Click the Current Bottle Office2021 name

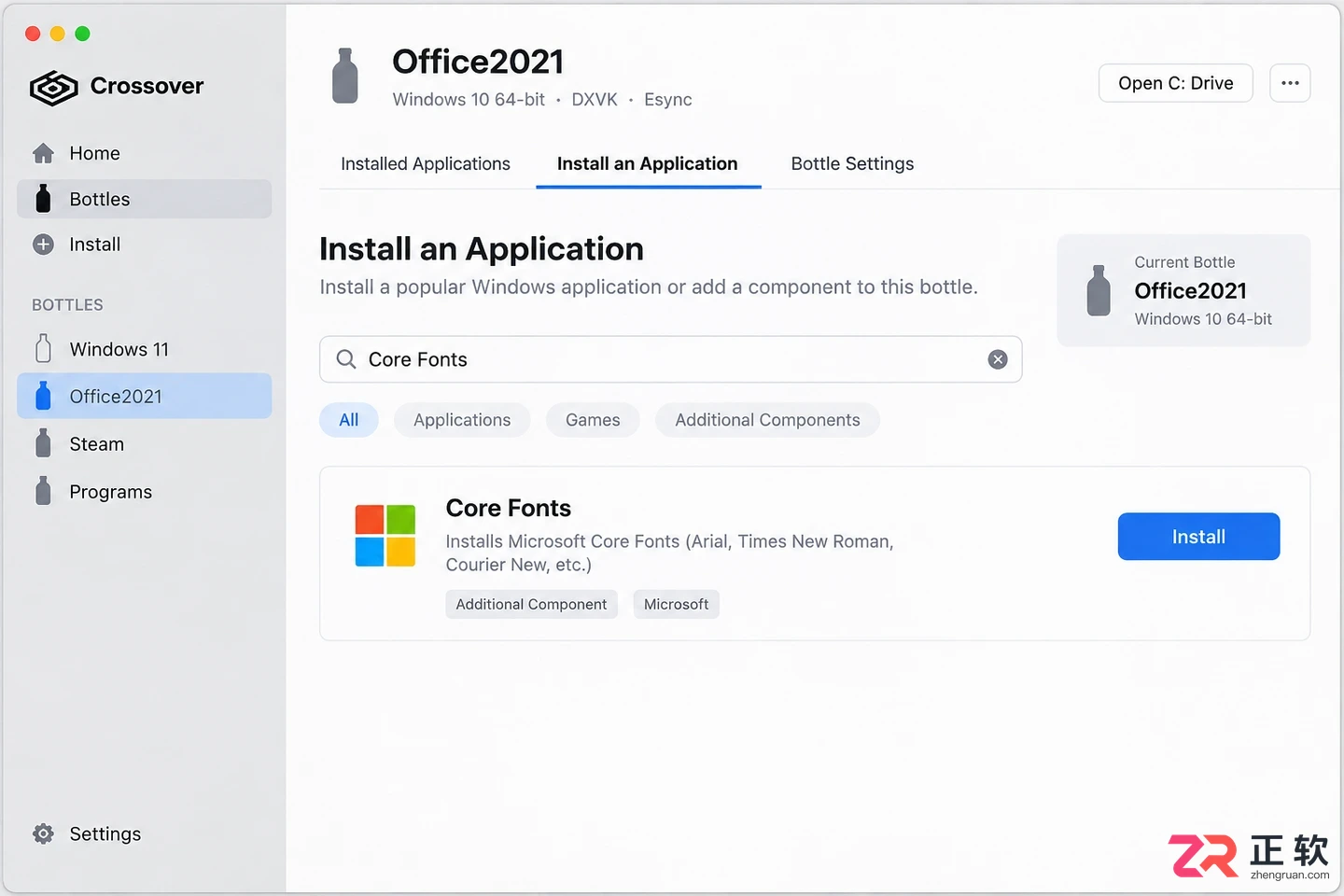coord(1190,290)
